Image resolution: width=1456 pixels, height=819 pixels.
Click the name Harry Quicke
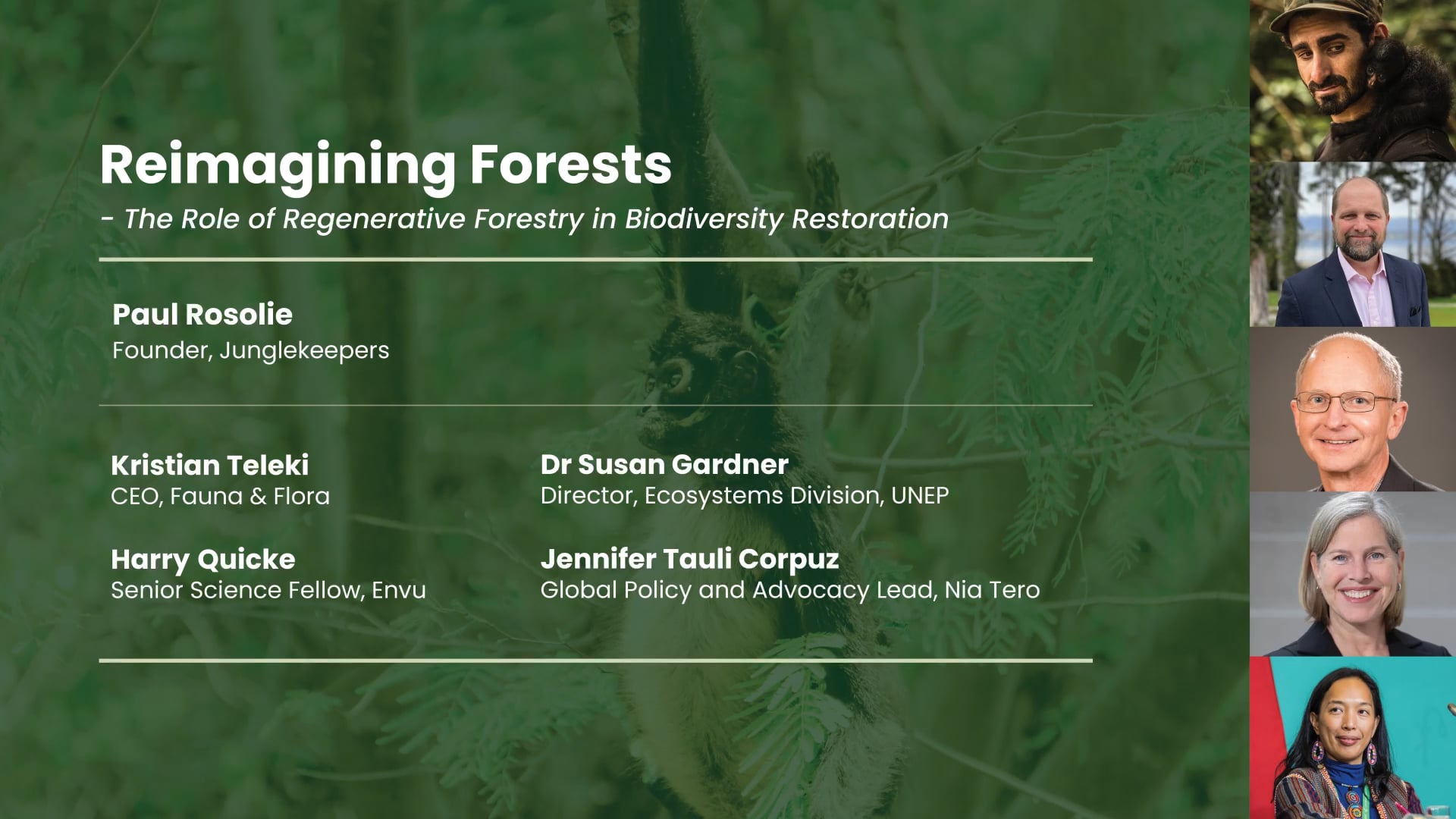(x=202, y=559)
